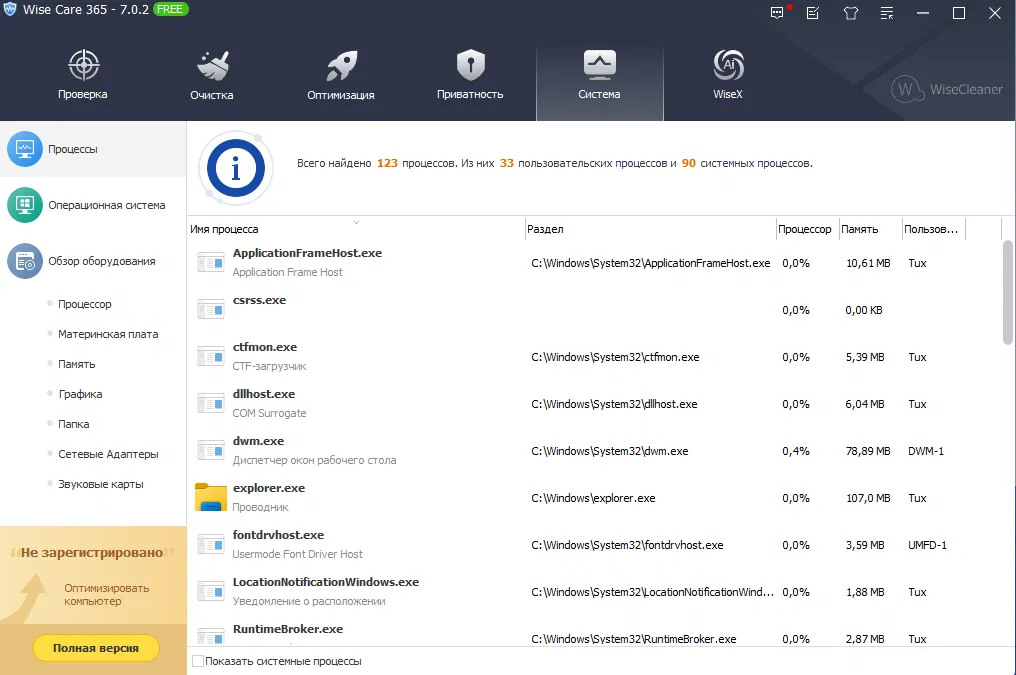Open the Очистка broom icon
The image size is (1016, 675).
click(213, 65)
